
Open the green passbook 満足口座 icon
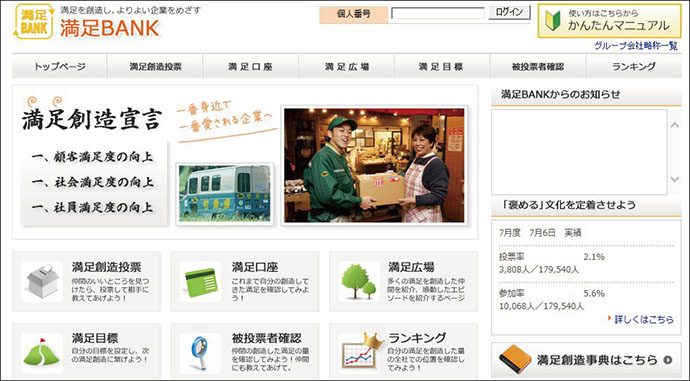(x=200, y=282)
